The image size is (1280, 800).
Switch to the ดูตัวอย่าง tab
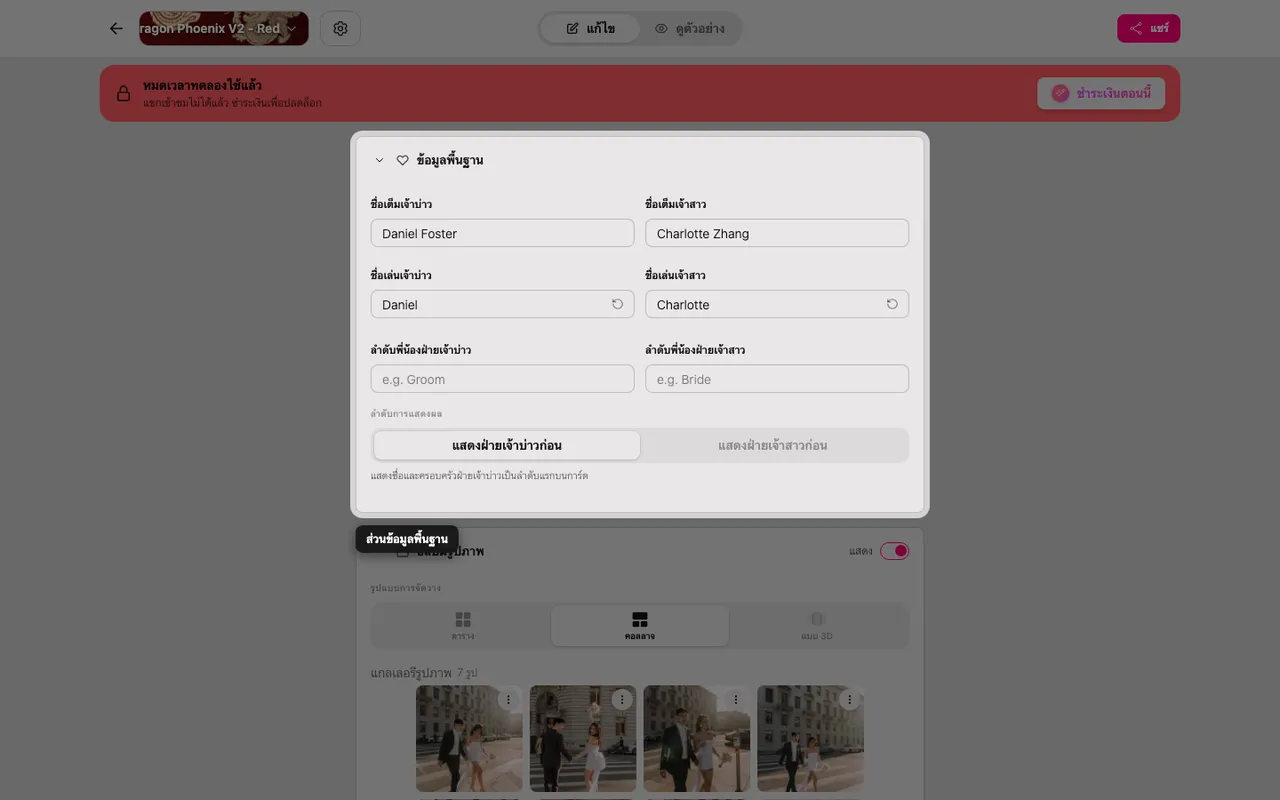pyautogui.click(x=689, y=28)
